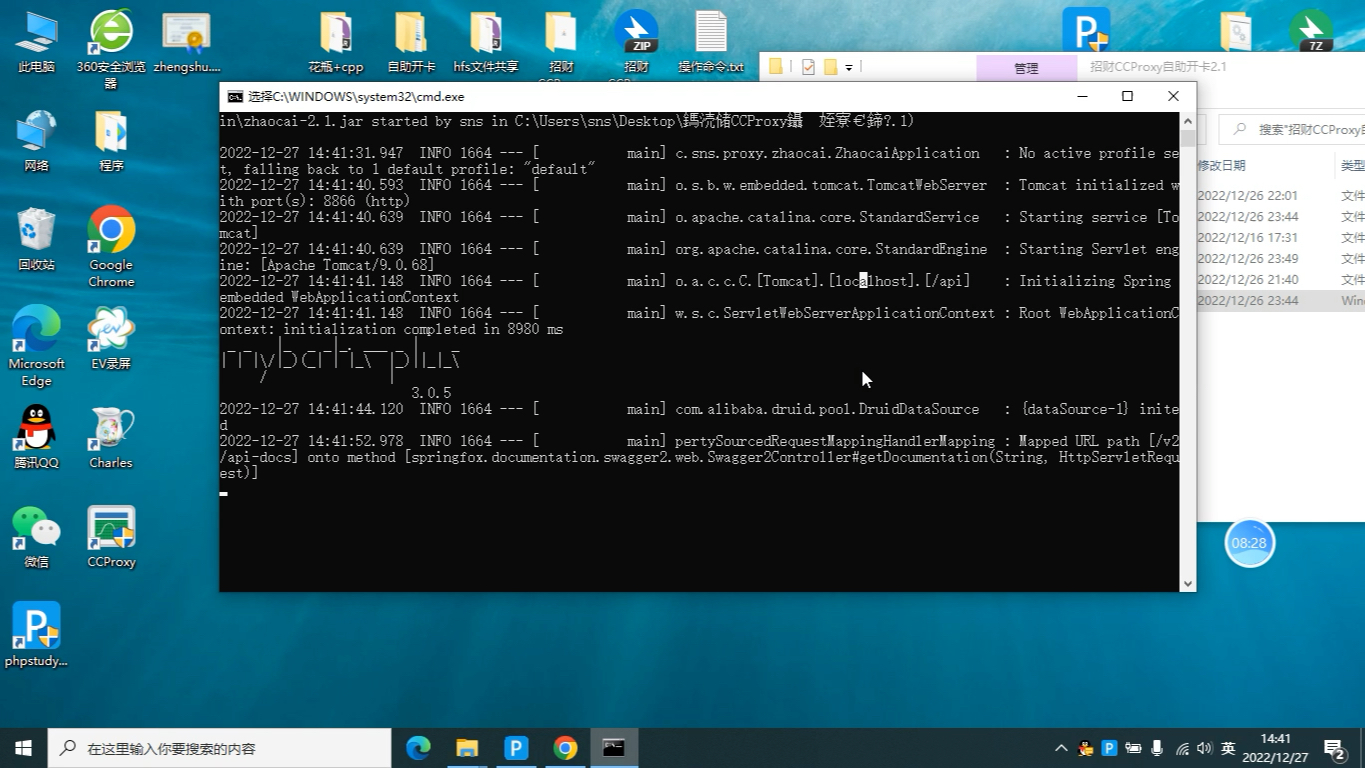This screenshot has width=1365, height=768.
Task: Select the 回收站 recycle bin icon
Action: click(36, 240)
